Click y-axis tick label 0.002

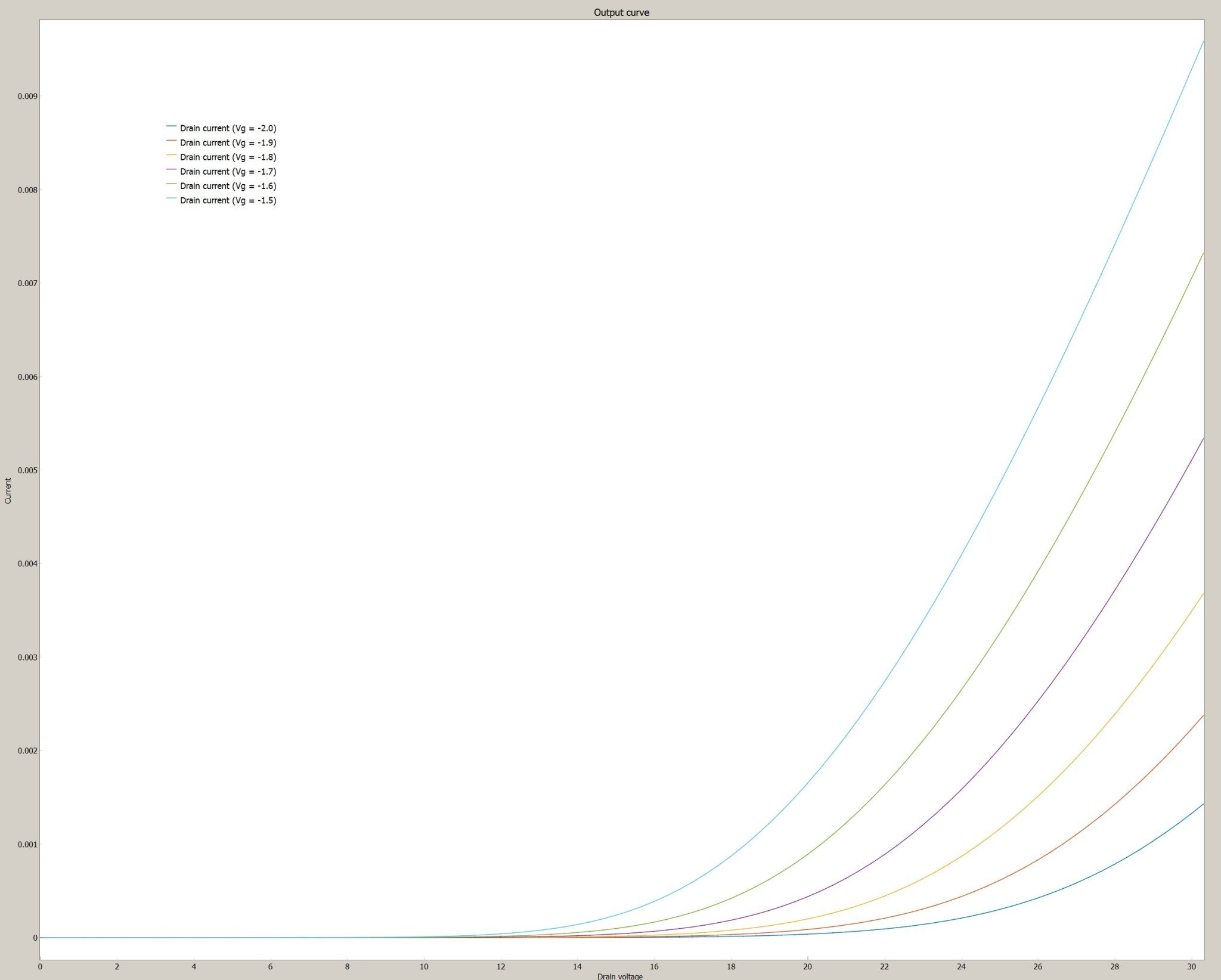[x=27, y=750]
